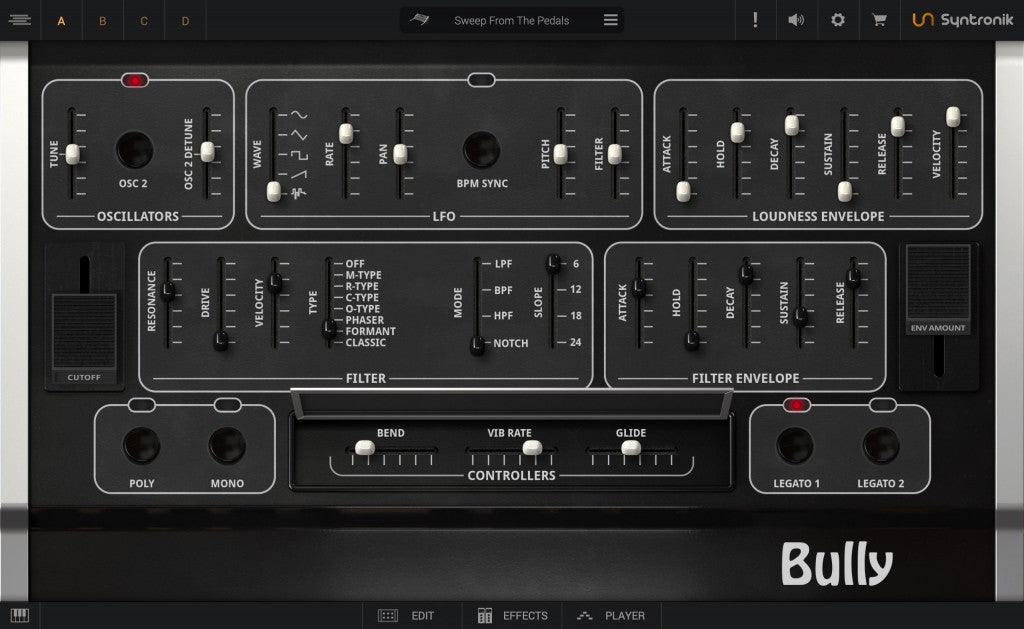
Task: Enable the LEGATO 2 switch
Action: [x=881, y=404]
